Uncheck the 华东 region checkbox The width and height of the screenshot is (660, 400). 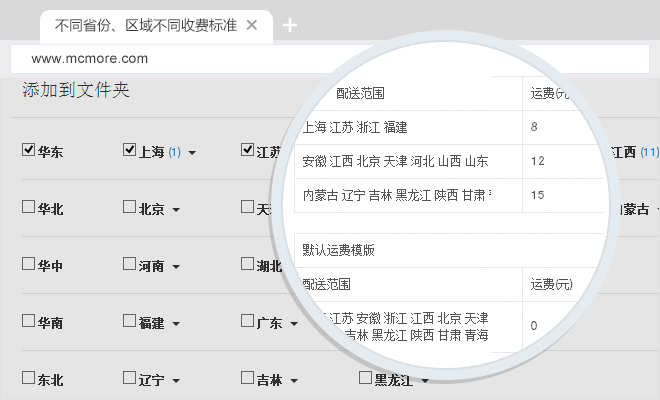29,151
